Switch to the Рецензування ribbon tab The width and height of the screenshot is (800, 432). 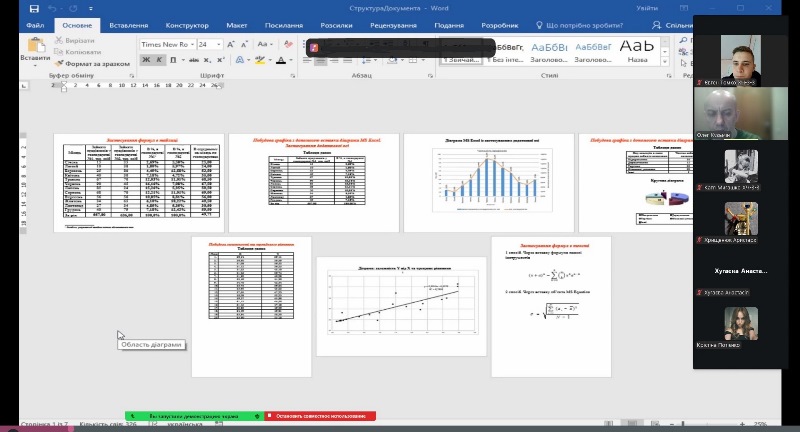coord(393,25)
